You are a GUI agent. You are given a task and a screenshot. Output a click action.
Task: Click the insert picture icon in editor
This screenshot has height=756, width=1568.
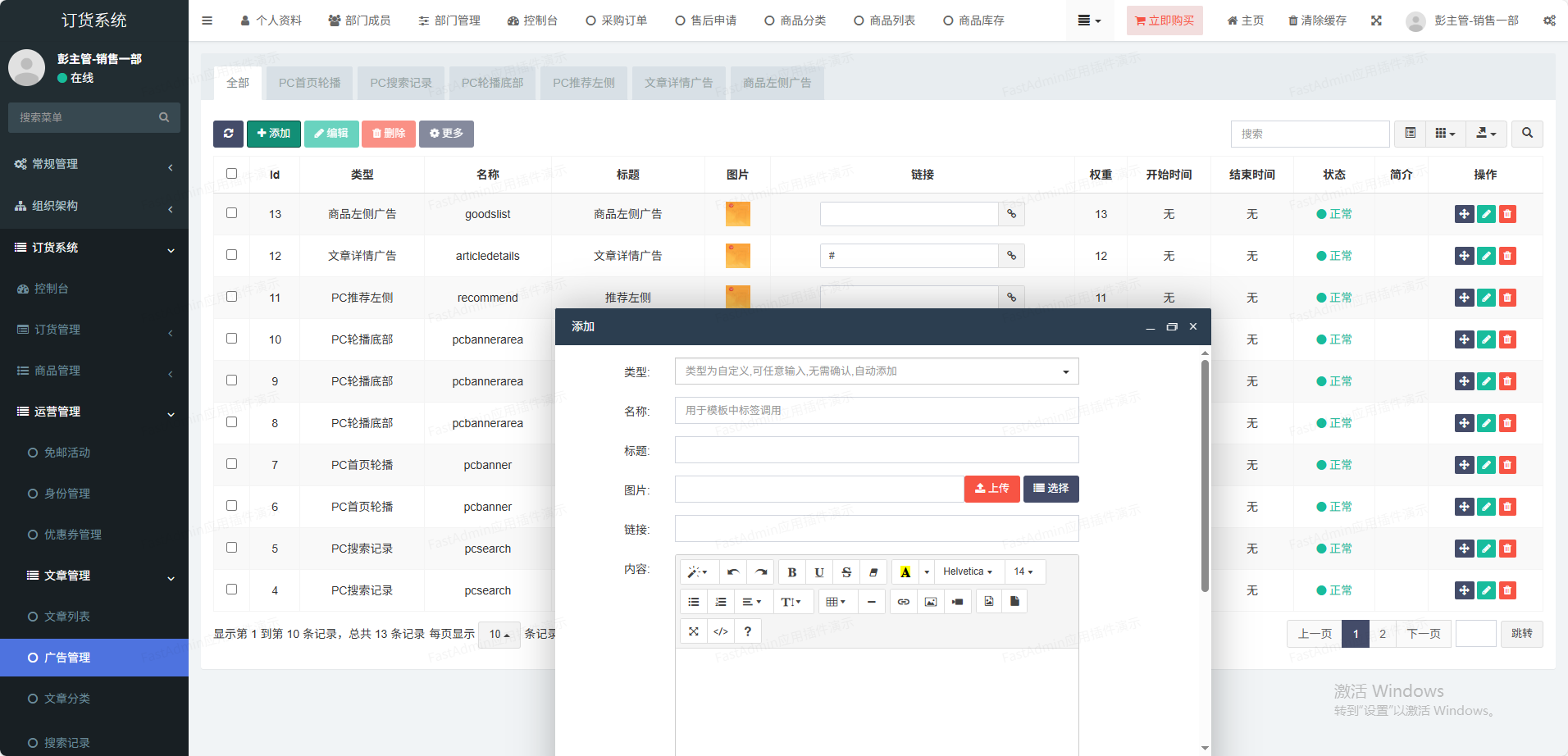point(930,602)
